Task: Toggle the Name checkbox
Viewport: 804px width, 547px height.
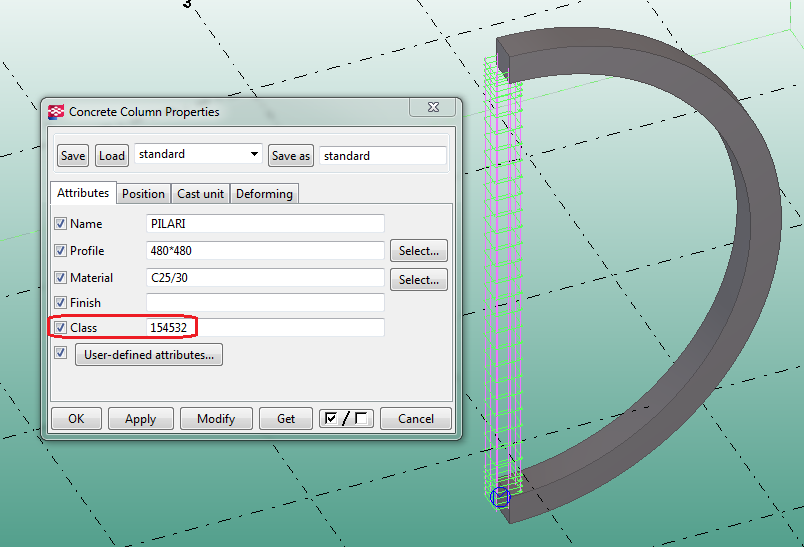Action: click(x=61, y=224)
